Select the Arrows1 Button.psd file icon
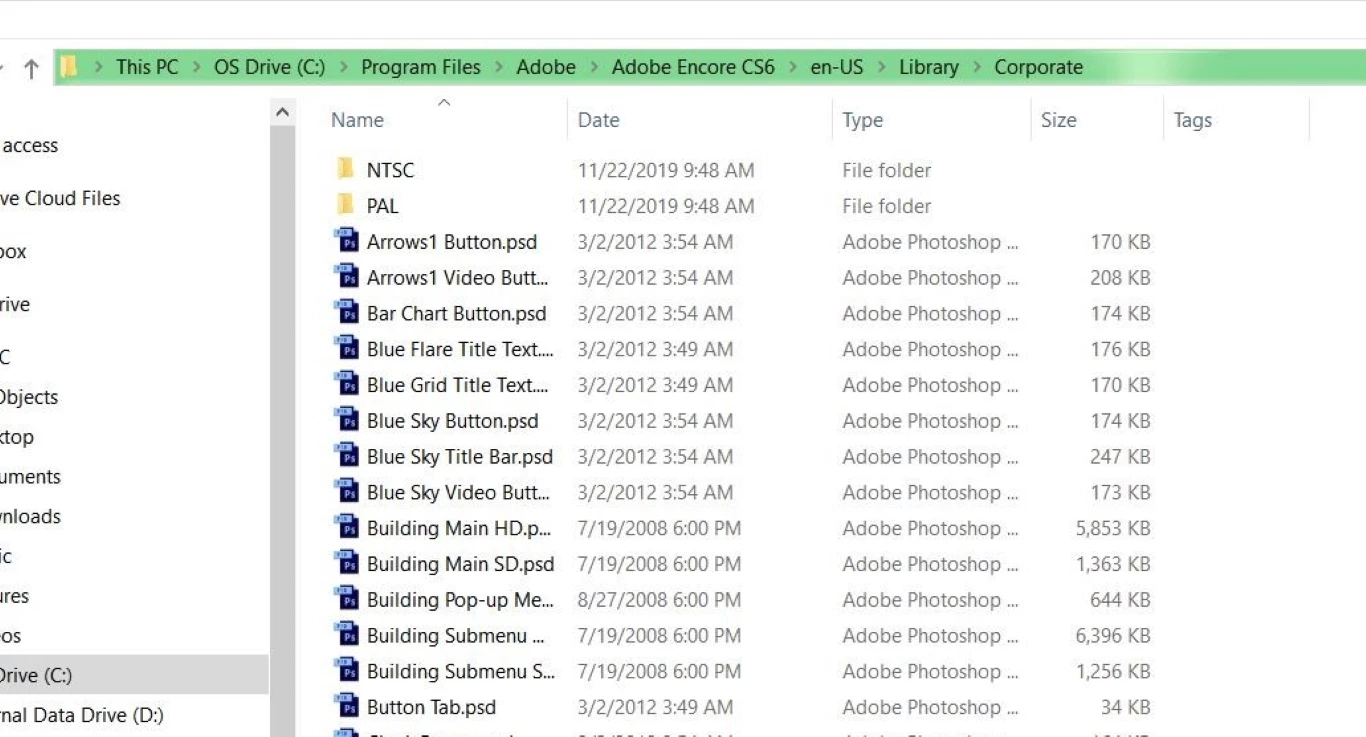1366x737 pixels. [x=346, y=241]
